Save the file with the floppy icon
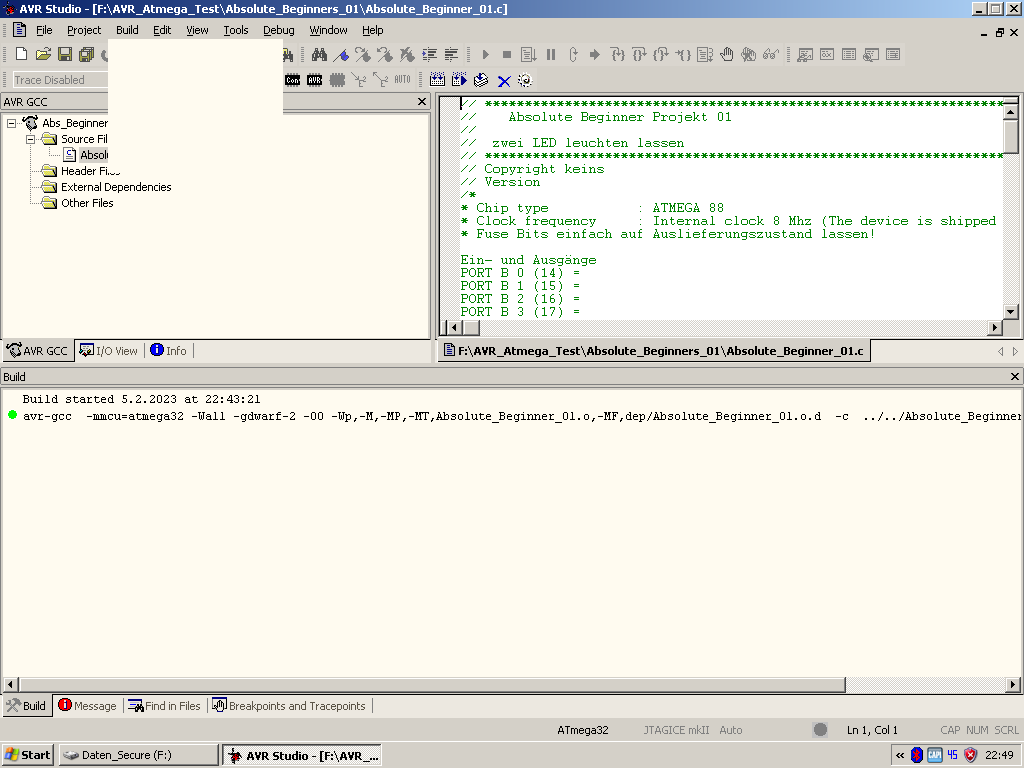The height and width of the screenshot is (768, 1024). [x=65, y=54]
